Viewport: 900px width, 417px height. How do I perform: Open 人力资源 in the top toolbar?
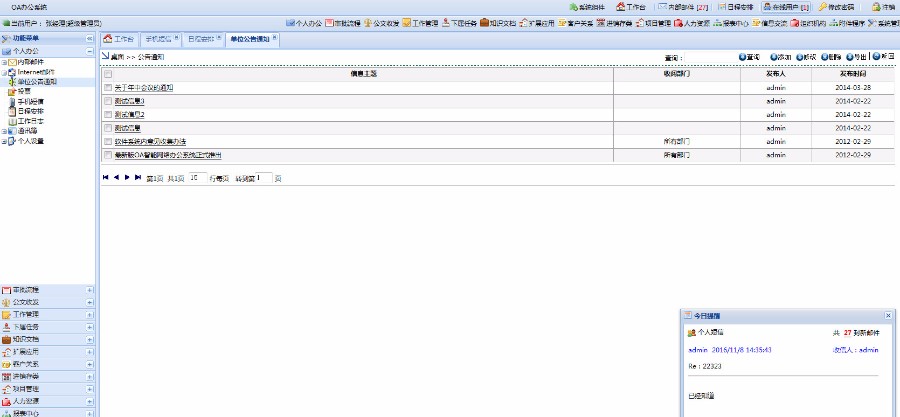click(x=692, y=24)
